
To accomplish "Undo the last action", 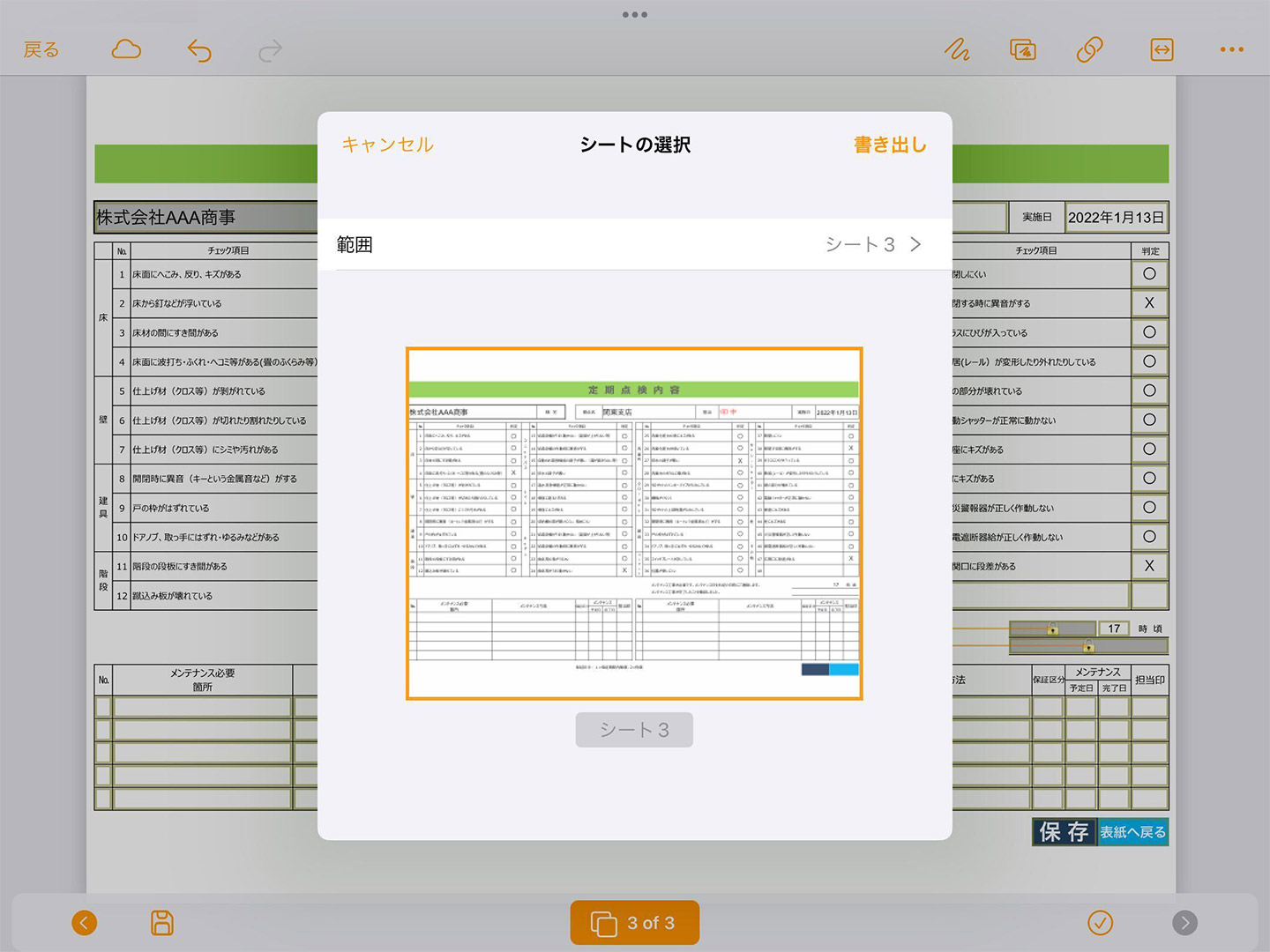I will (x=199, y=50).
